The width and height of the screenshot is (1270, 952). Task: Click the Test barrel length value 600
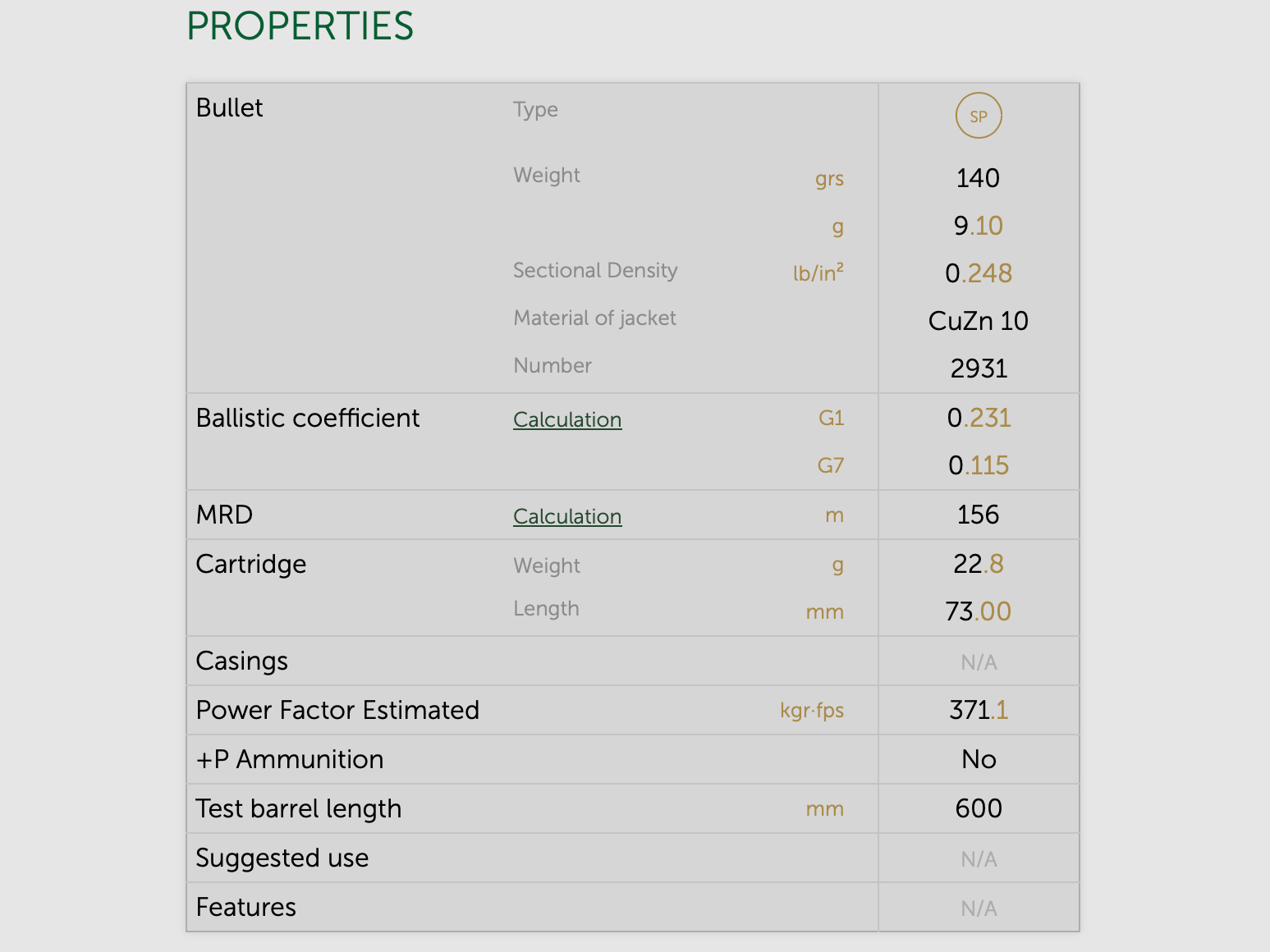979,808
